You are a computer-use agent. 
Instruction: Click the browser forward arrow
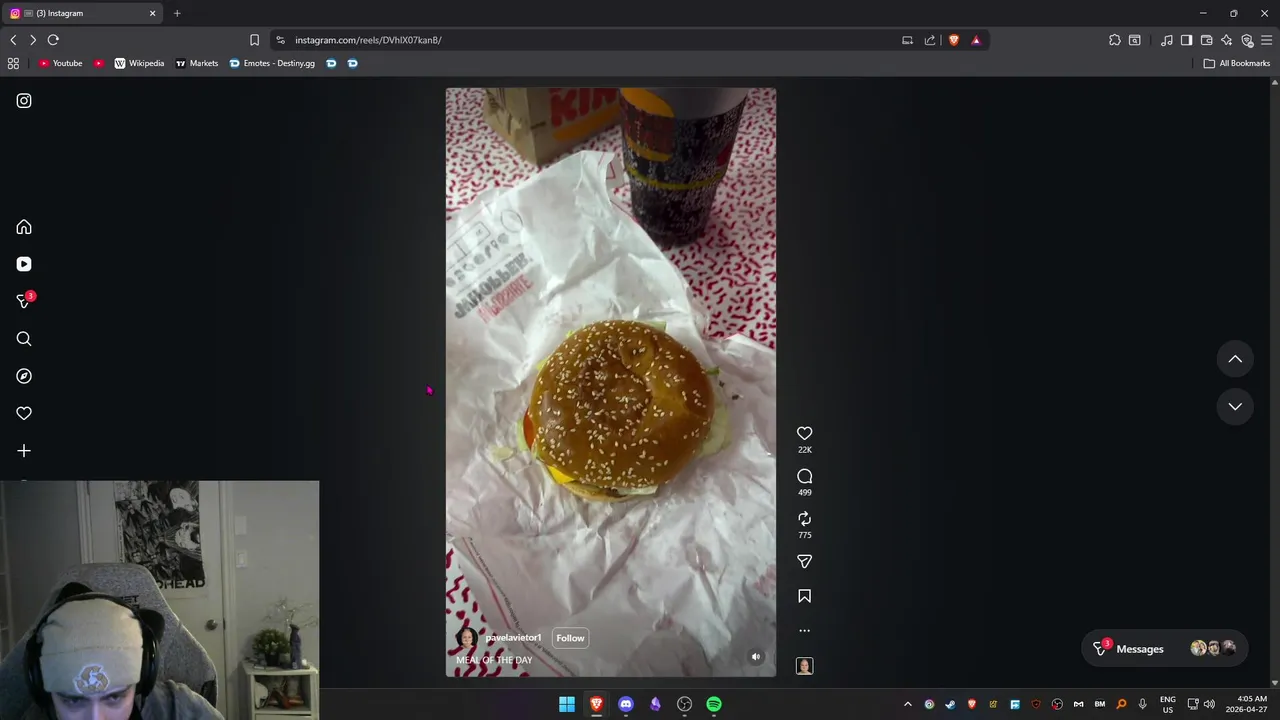click(33, 40)
